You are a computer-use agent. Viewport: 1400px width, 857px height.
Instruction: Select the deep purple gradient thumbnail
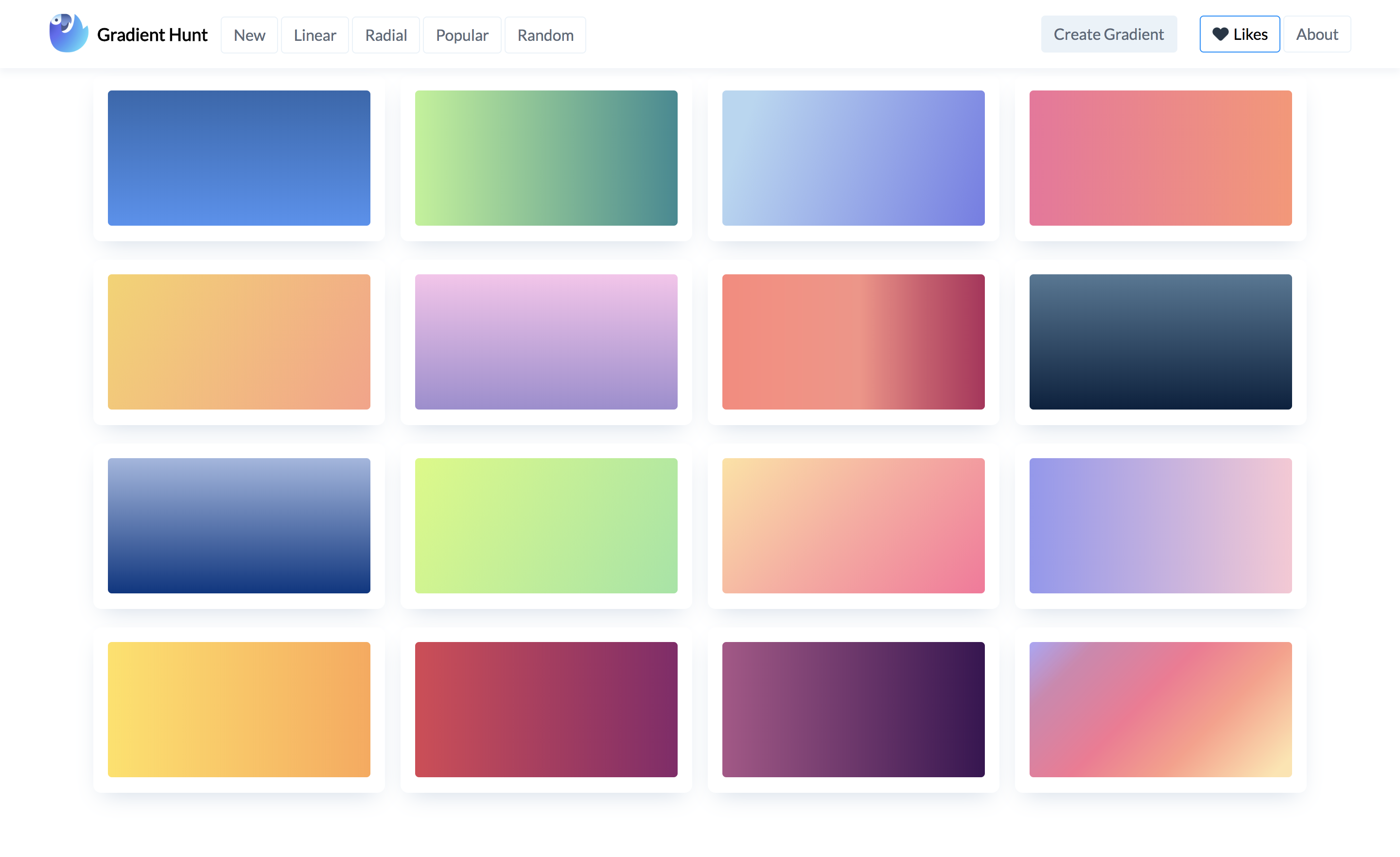click(x=853, y=709)
